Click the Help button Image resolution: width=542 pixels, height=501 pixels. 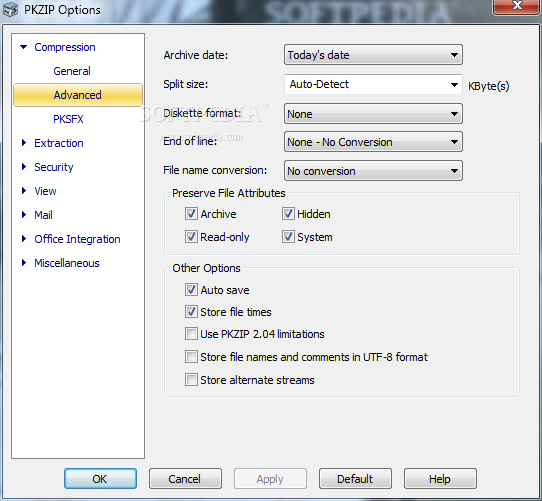(440, 479)
